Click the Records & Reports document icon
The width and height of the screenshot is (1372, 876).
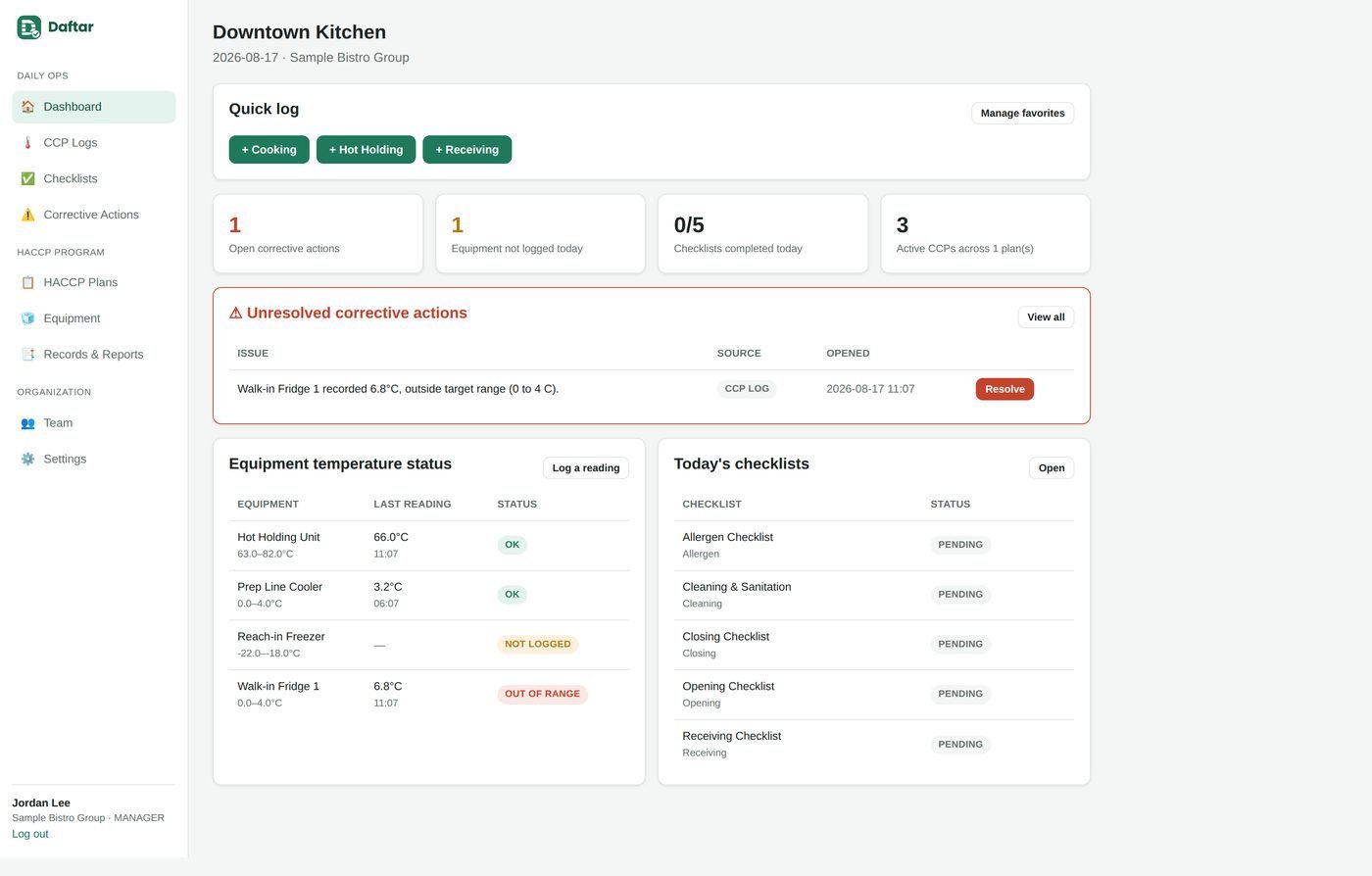pos(27,355)
